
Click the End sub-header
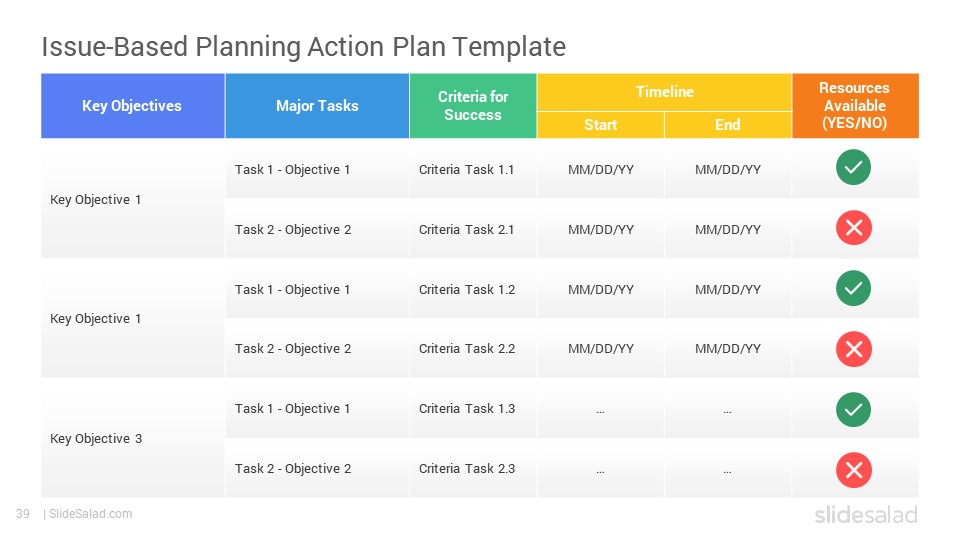click(728, 125)
